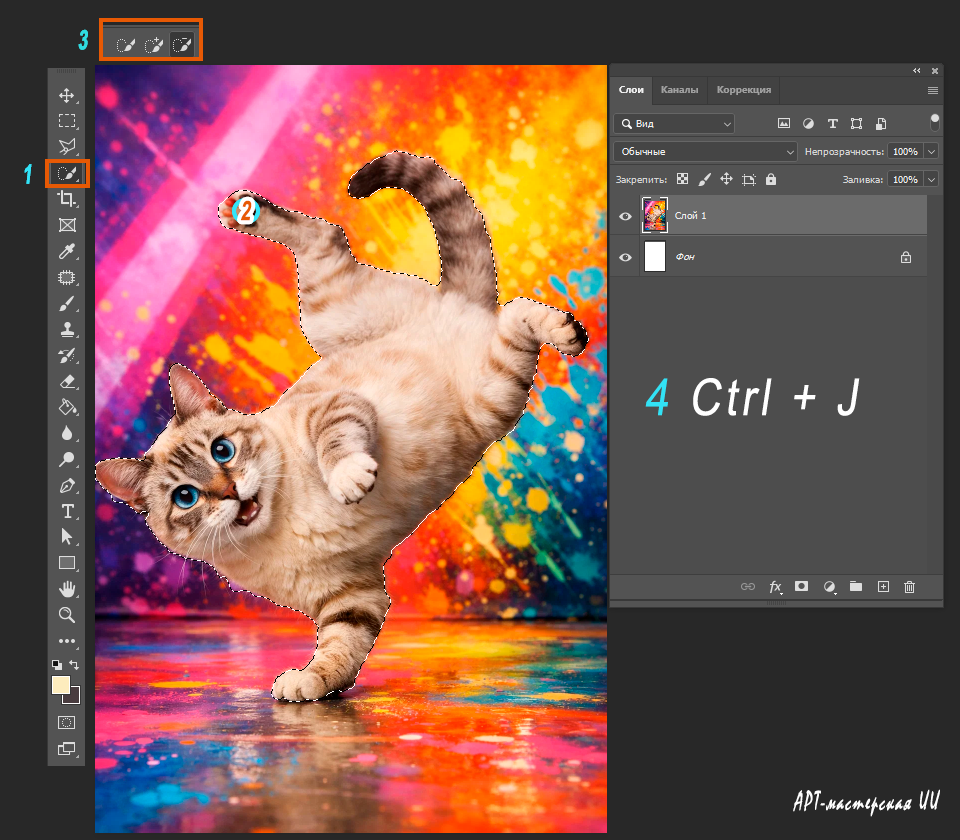Click the background color swatch
Viewport: 960px width, 840px height.
point(75,697)
